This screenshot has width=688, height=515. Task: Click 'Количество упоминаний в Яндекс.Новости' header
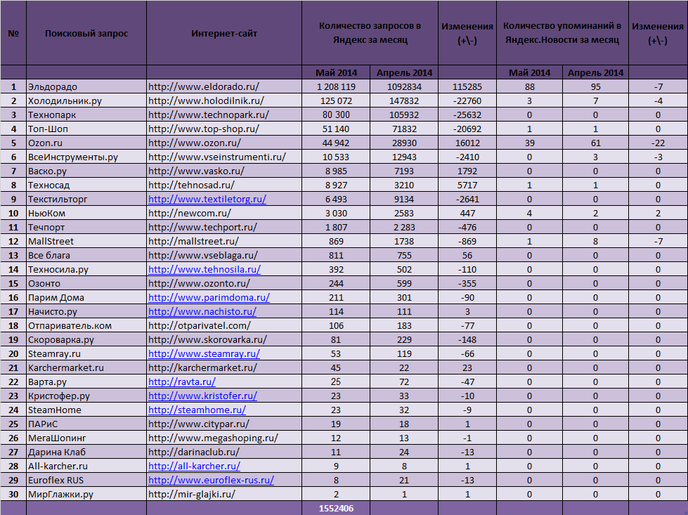coord(562,33)
